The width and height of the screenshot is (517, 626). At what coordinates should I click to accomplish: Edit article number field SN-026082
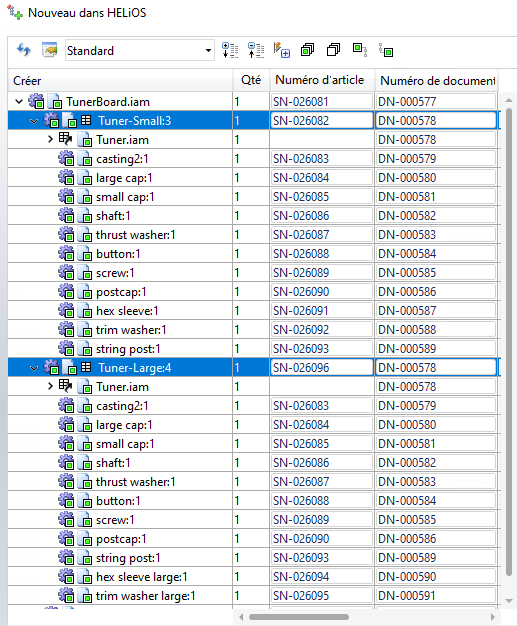[322, 121]
